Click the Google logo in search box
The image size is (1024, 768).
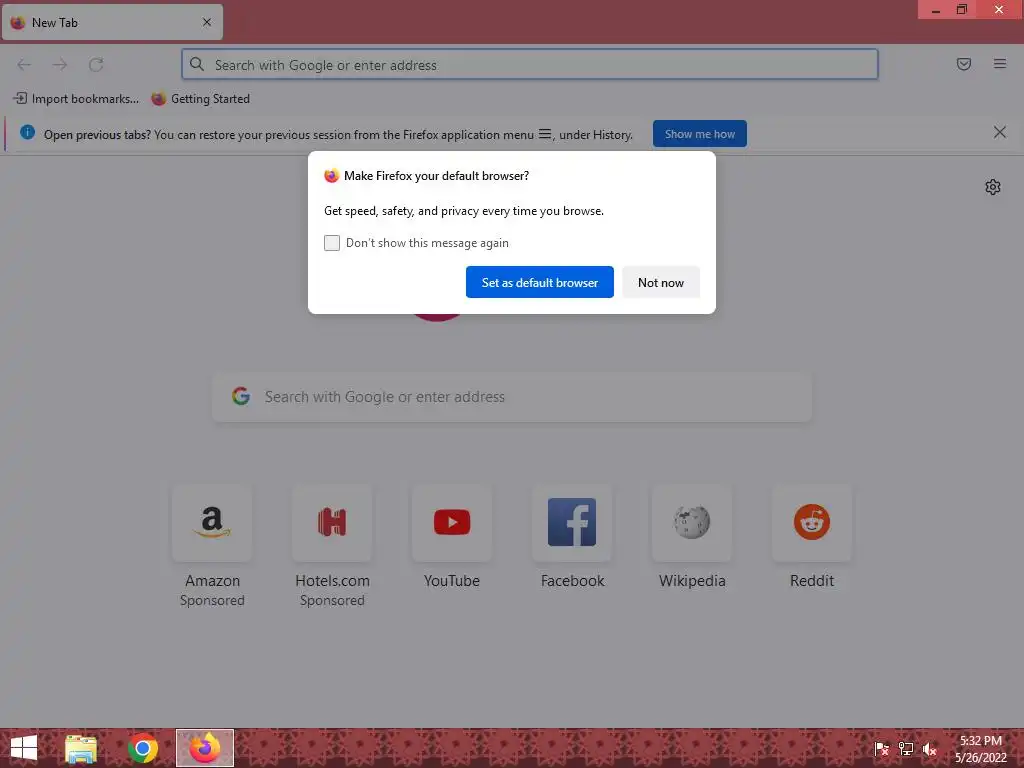[241, 396]
